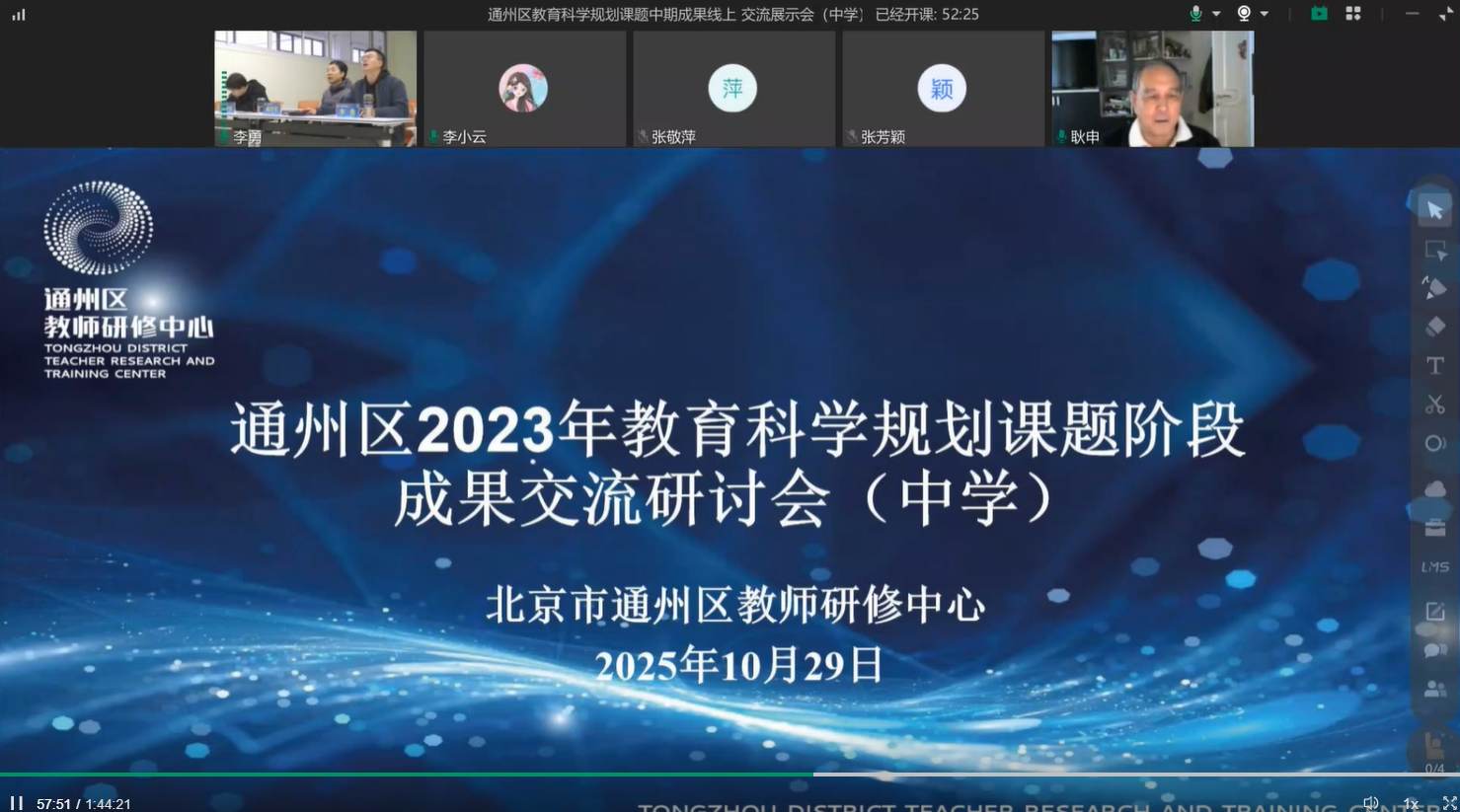The image size is (1460, 812).
Task: Select the Text annotation tool
Action: (1434, 365)
